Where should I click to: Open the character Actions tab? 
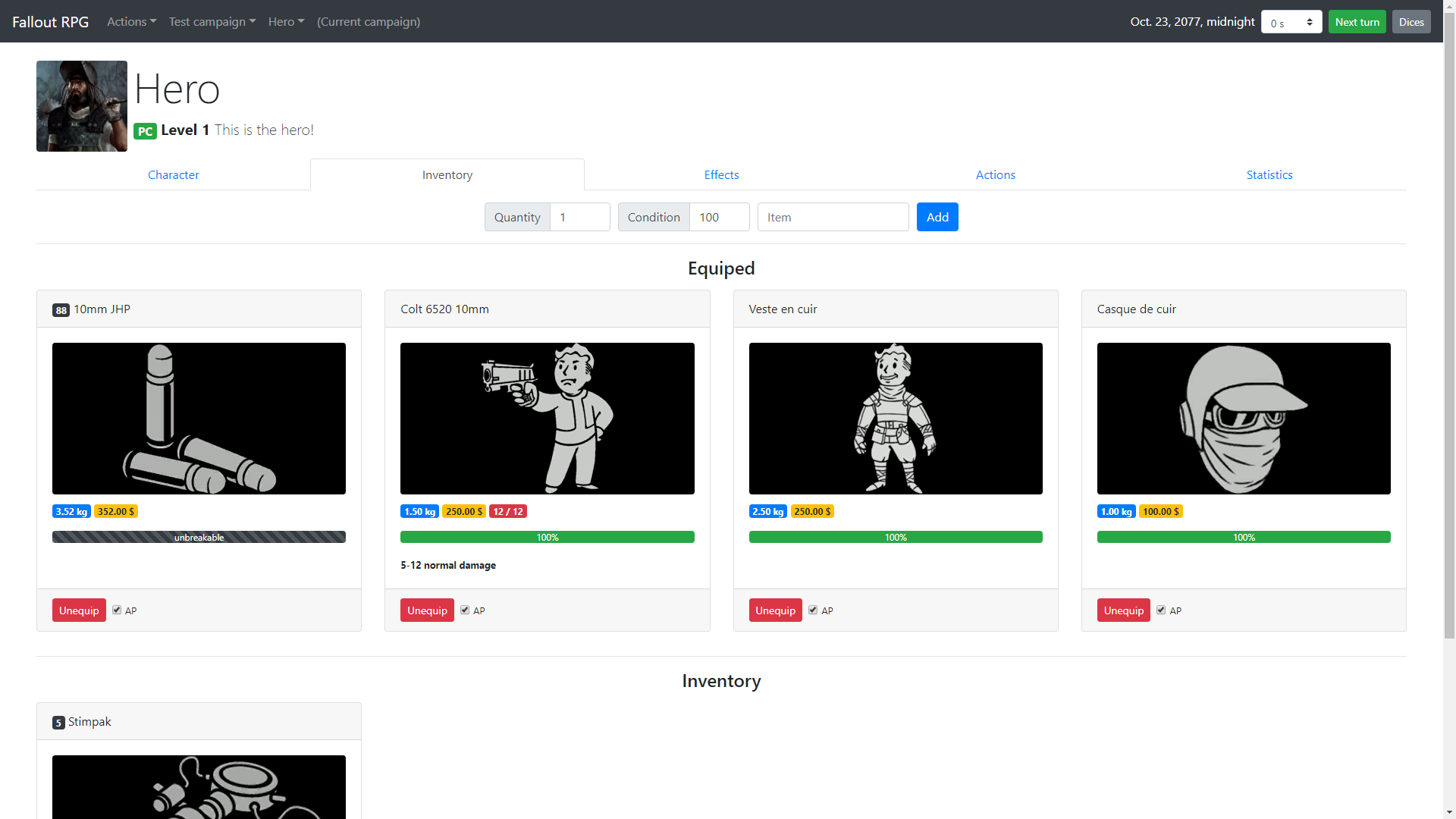[995, 174]
